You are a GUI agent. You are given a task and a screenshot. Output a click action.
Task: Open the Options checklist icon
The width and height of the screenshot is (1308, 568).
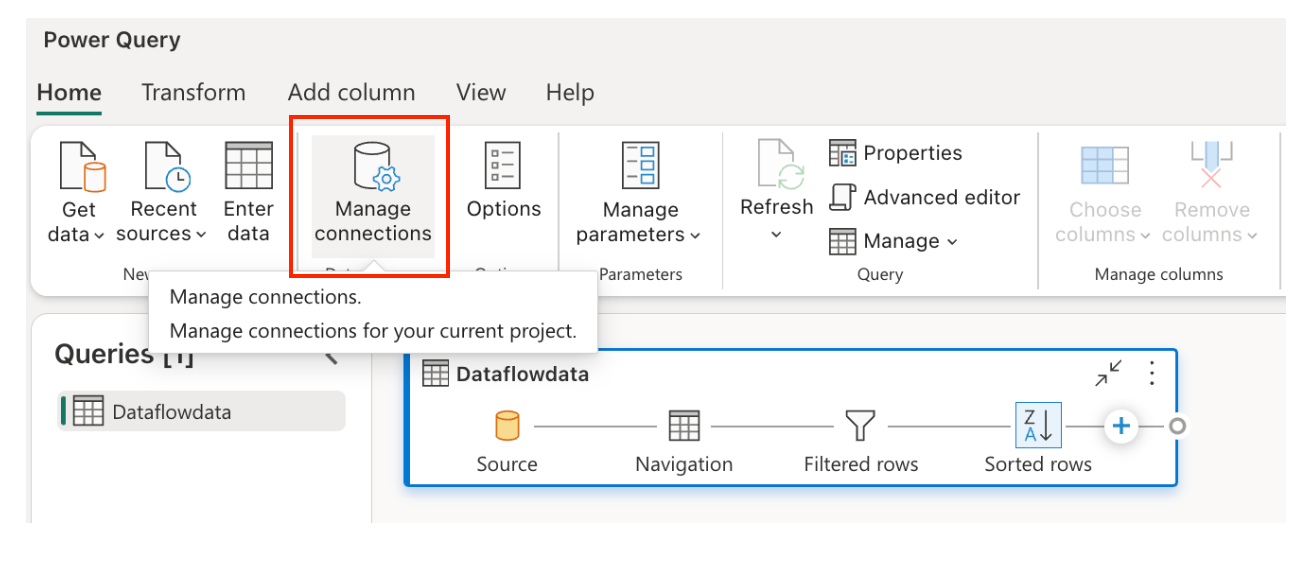click(x=503, y=165)
